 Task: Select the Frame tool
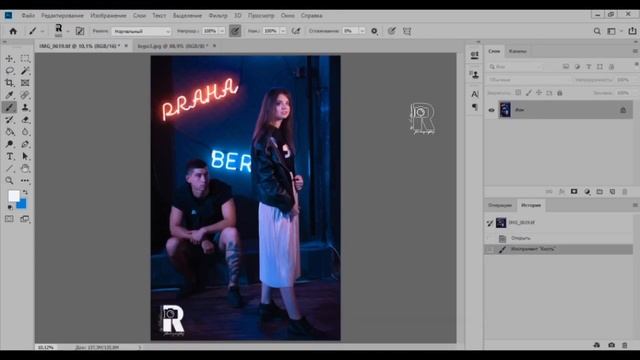(x=25, y=83)
